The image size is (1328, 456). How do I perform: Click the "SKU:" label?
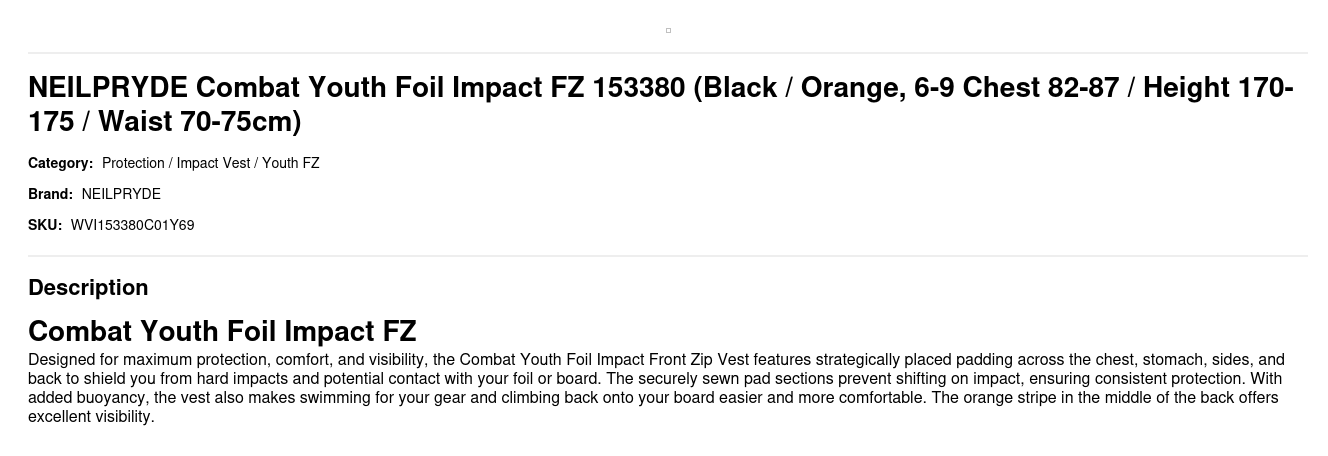[x=45, y=225]
